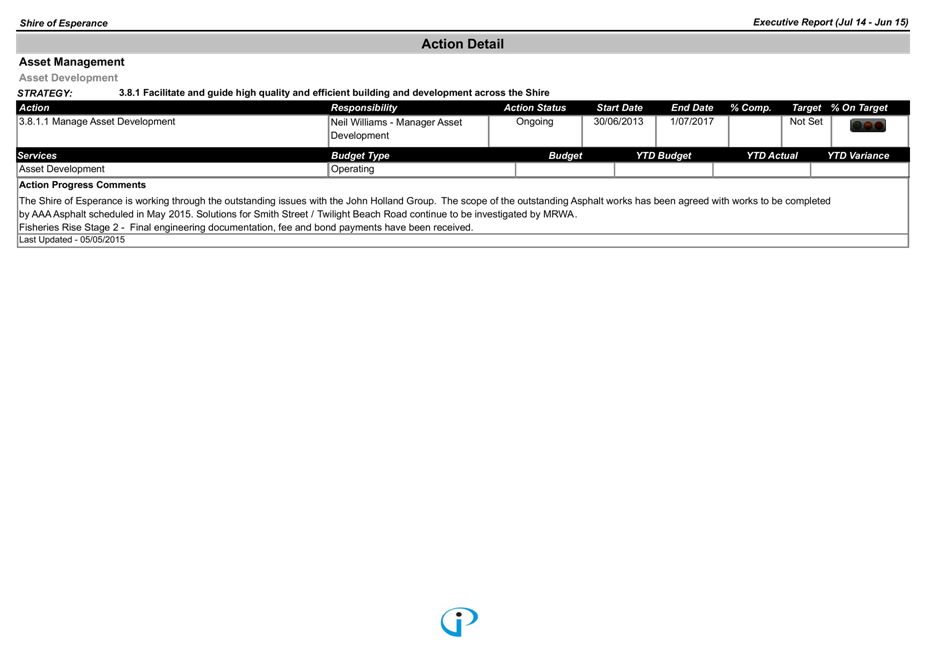Click start date '30/06/2013'
Image resolution: width=928 pixels, height=657 pixels.
618,121
